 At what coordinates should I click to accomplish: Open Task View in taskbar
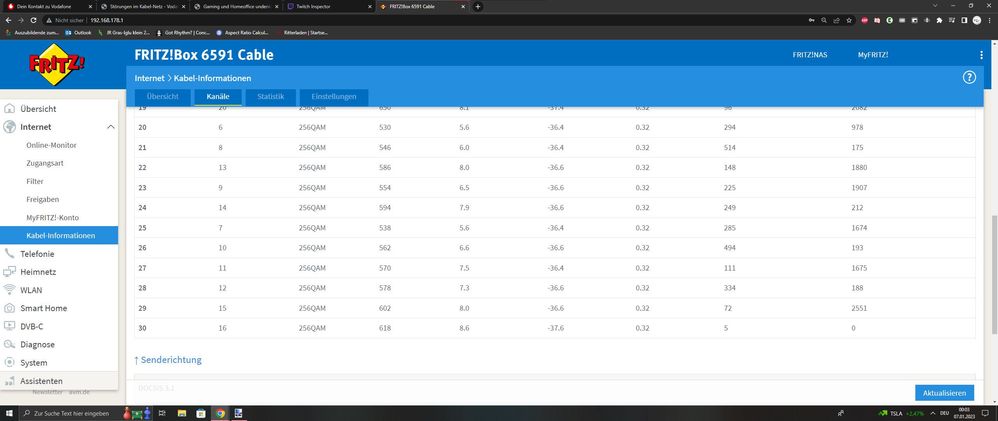coord(162,413)
